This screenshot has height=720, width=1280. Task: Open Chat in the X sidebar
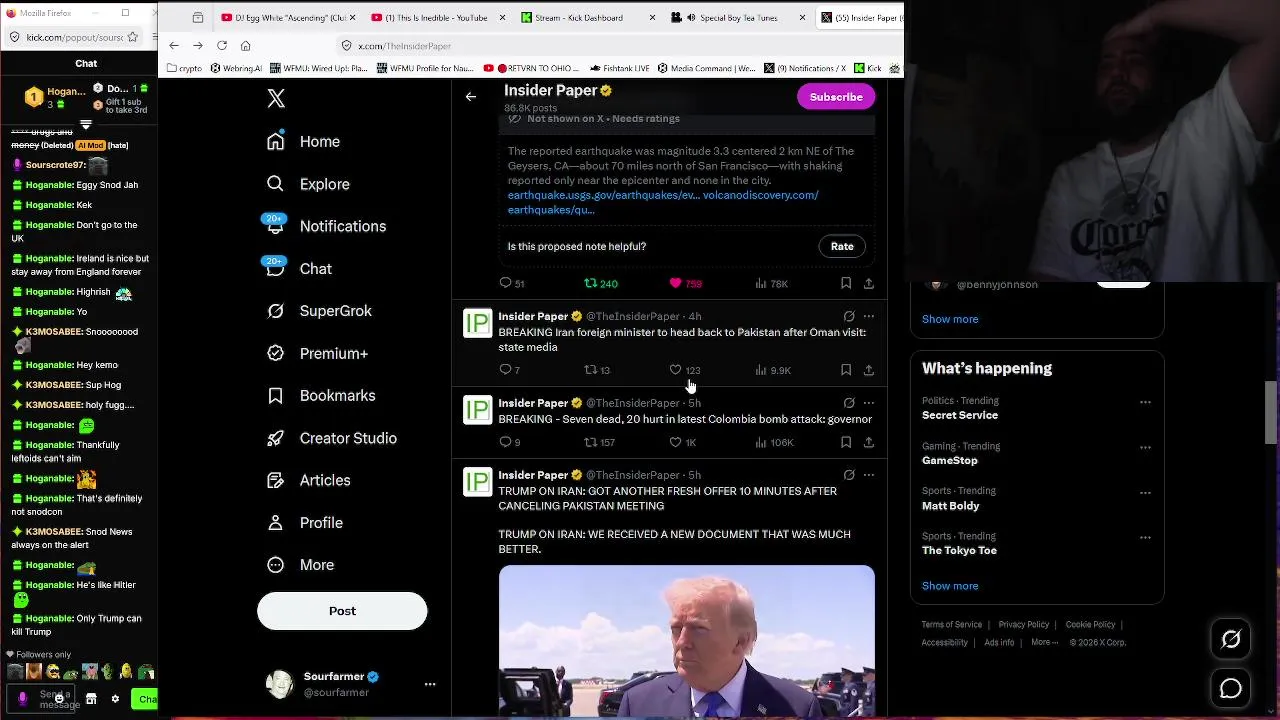[299, 269]
